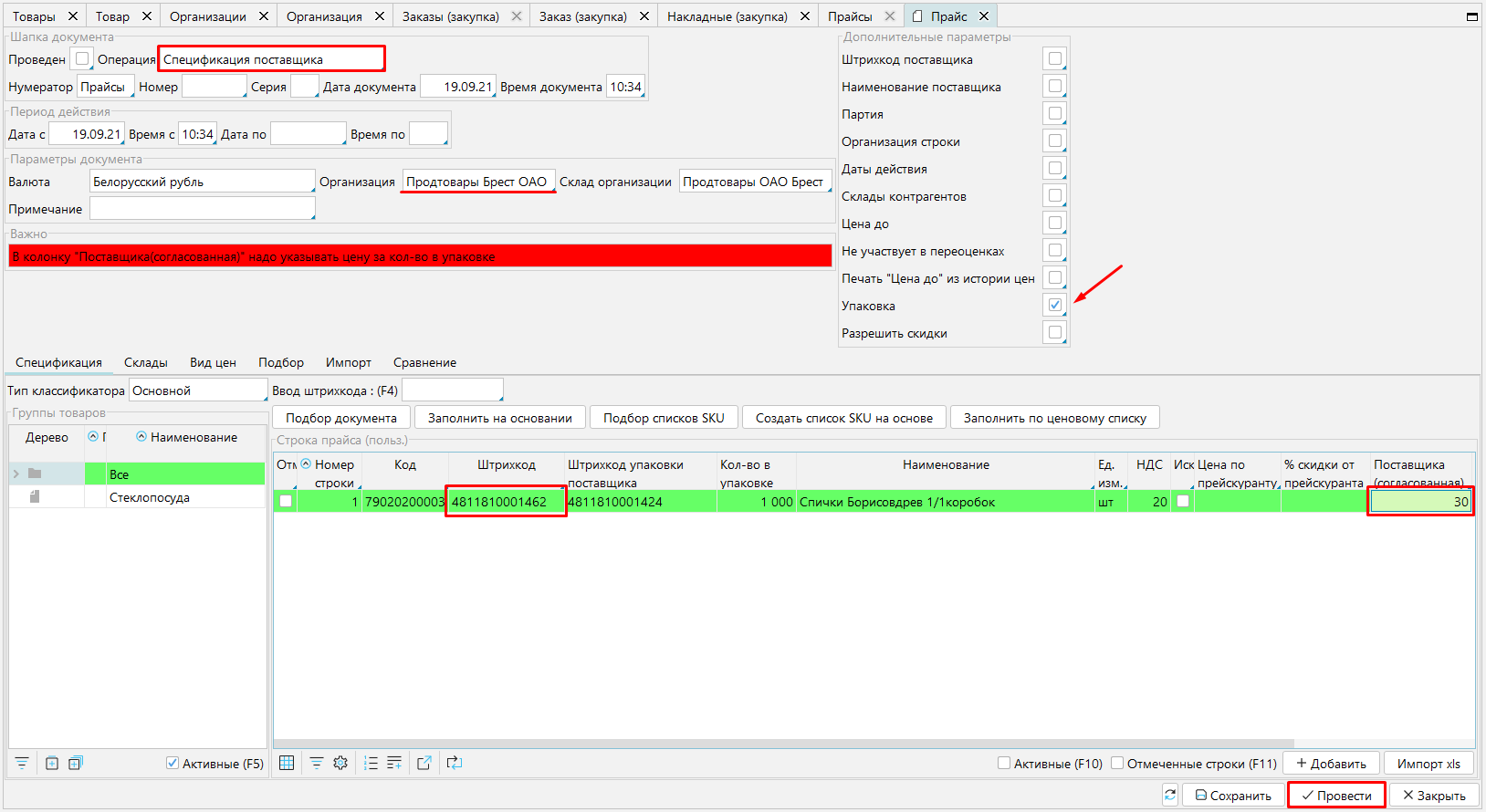
Task: Click the Примечание input field
Action: [x=202, y=209]
